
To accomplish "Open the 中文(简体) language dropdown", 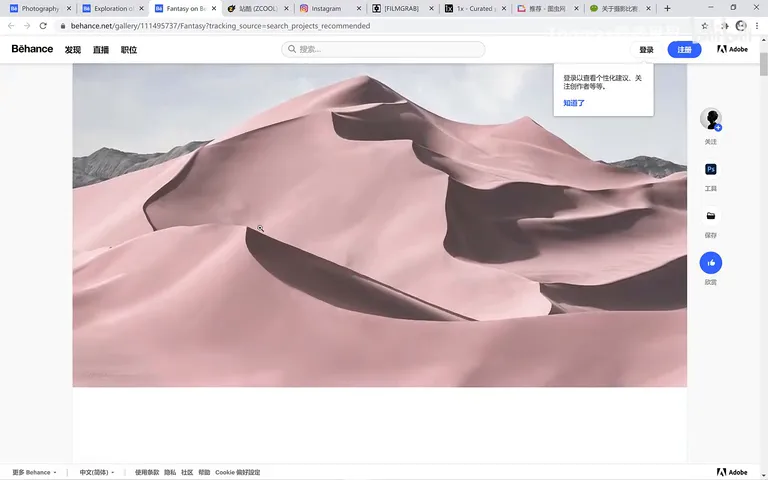I will coord(97,472).
